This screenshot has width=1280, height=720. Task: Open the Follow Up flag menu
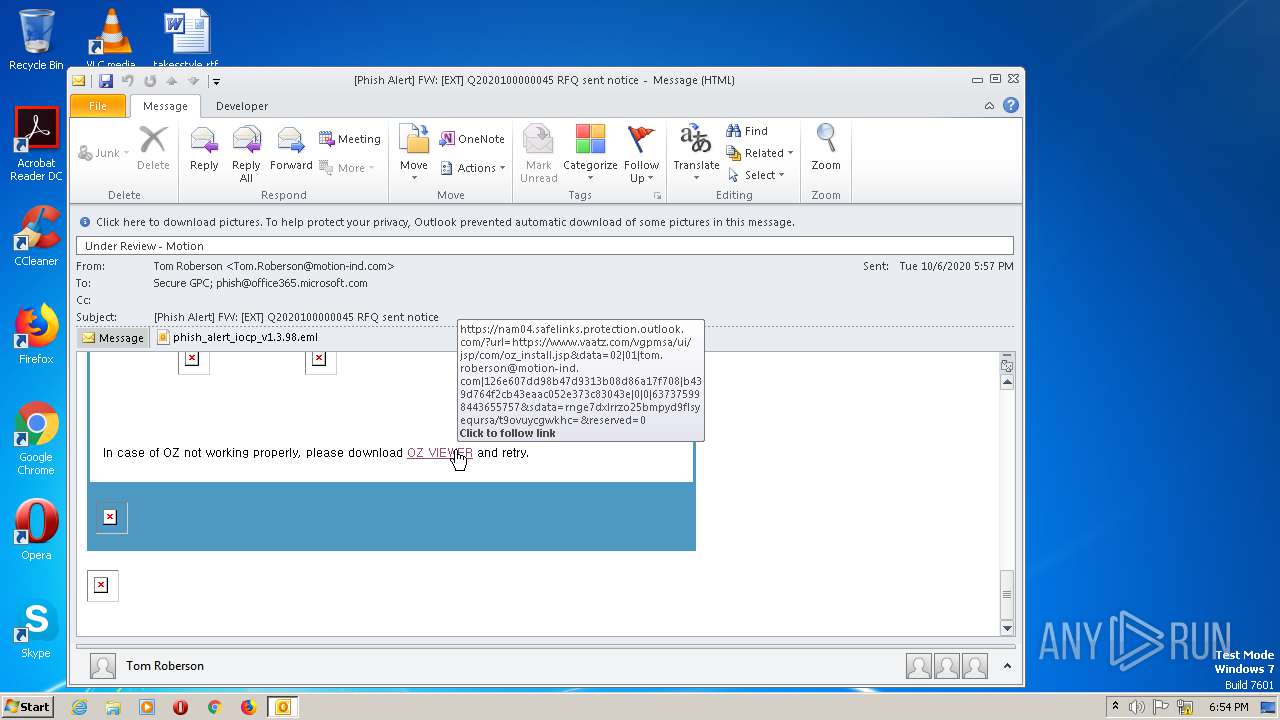[x=641, y=154]
